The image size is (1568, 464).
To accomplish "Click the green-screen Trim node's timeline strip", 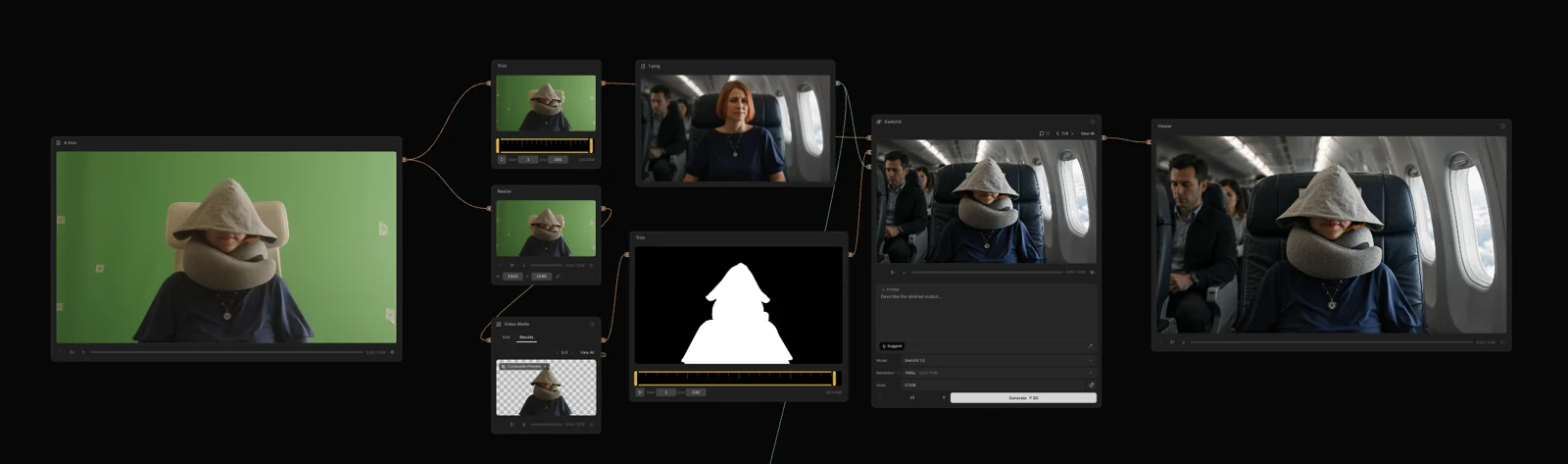I will [544, 145].
